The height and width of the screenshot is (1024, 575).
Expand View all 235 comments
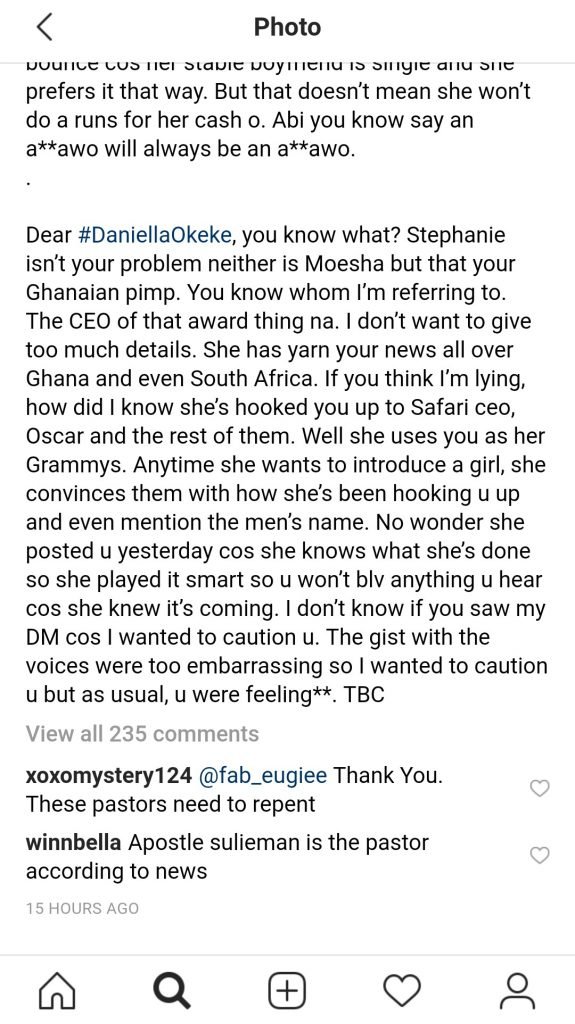point(142,733)
